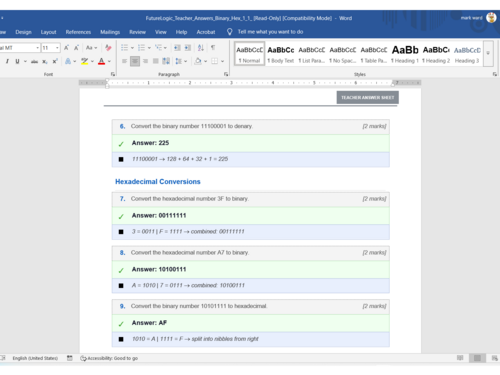Image resolution: width=500 pixels, height=375 pixels.
Task: Click English (United States) language indicator
Action: (x=35, y=358)
